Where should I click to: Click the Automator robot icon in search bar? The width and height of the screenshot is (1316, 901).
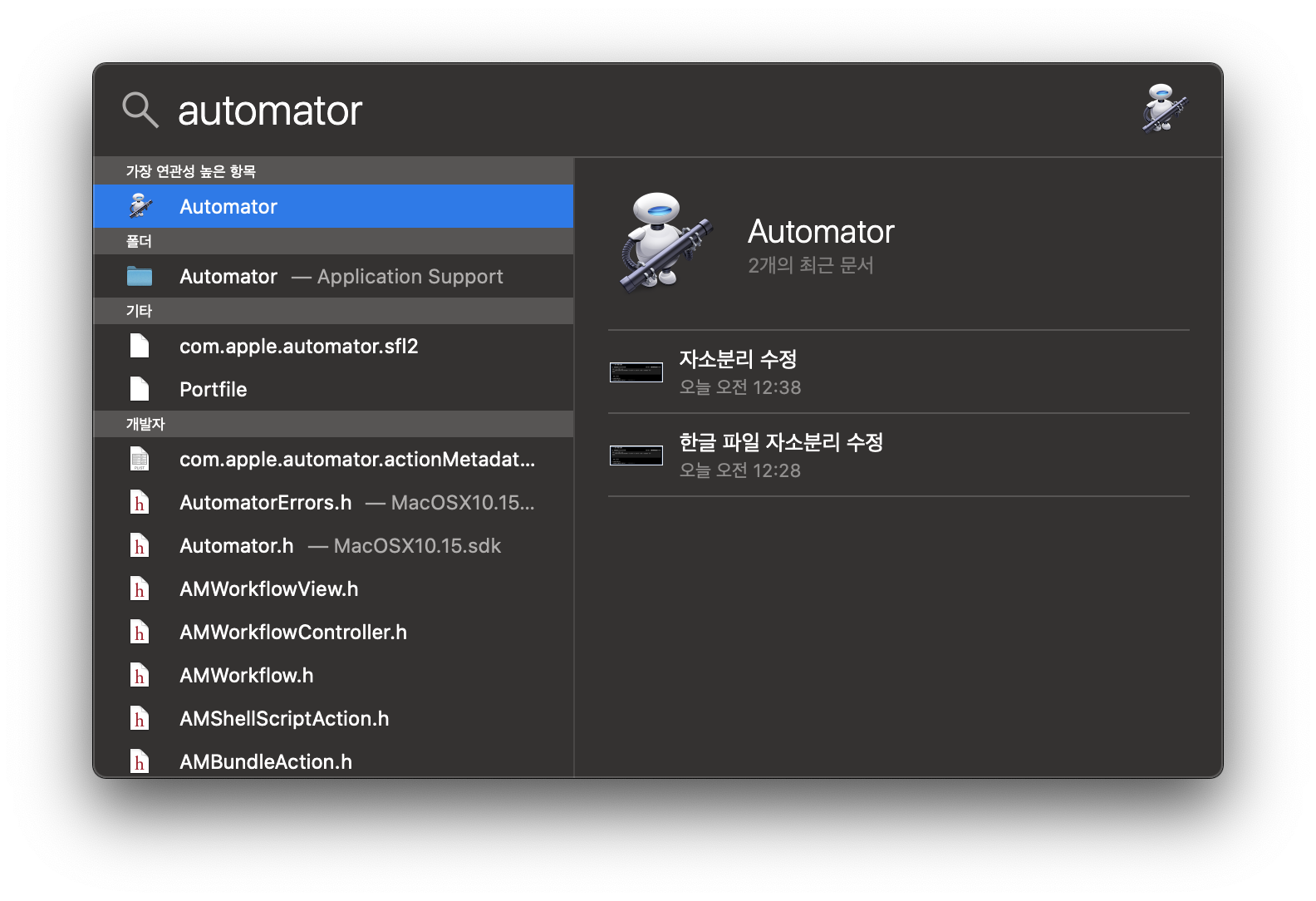click(x=1164, y=108)
